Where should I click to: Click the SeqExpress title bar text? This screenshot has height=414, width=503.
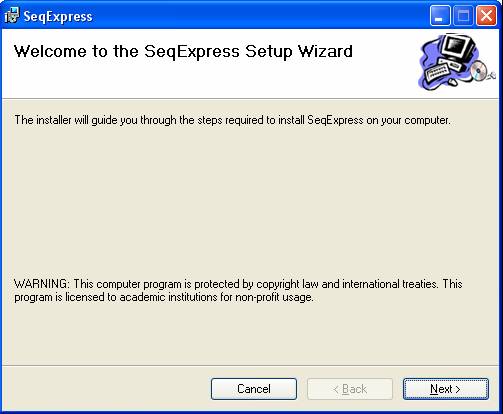(x=58, y=16)
